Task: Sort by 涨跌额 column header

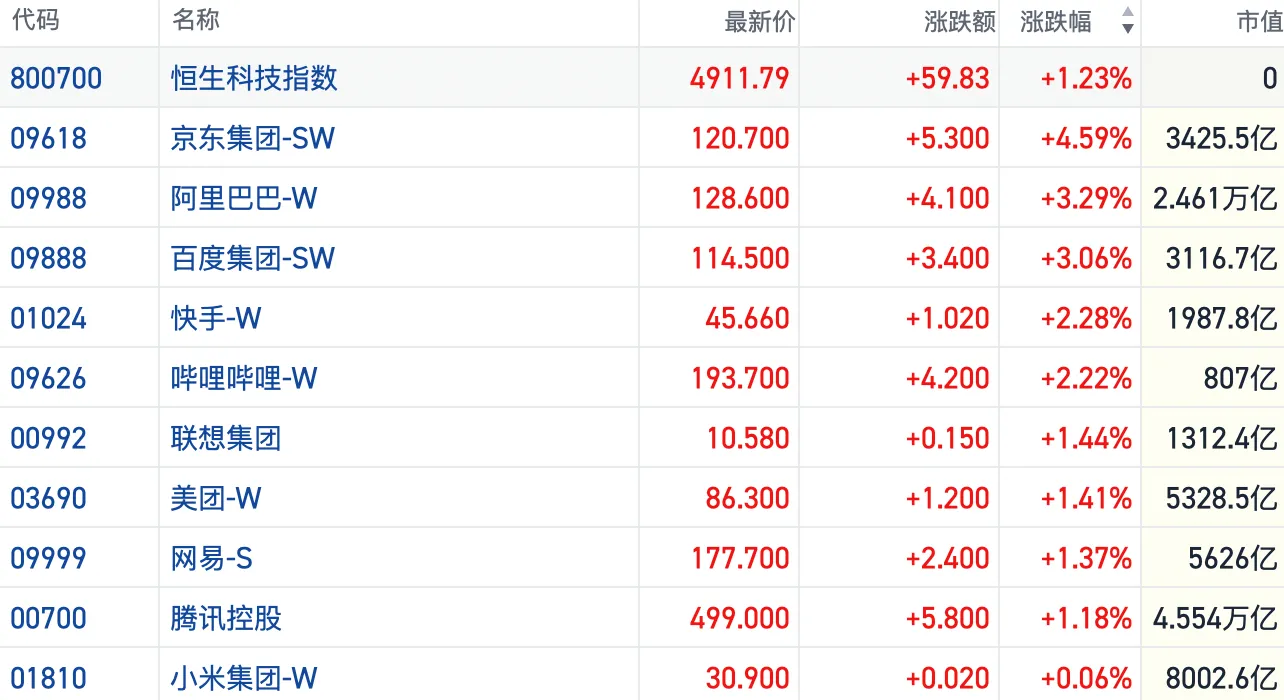Action: [960, 22]
